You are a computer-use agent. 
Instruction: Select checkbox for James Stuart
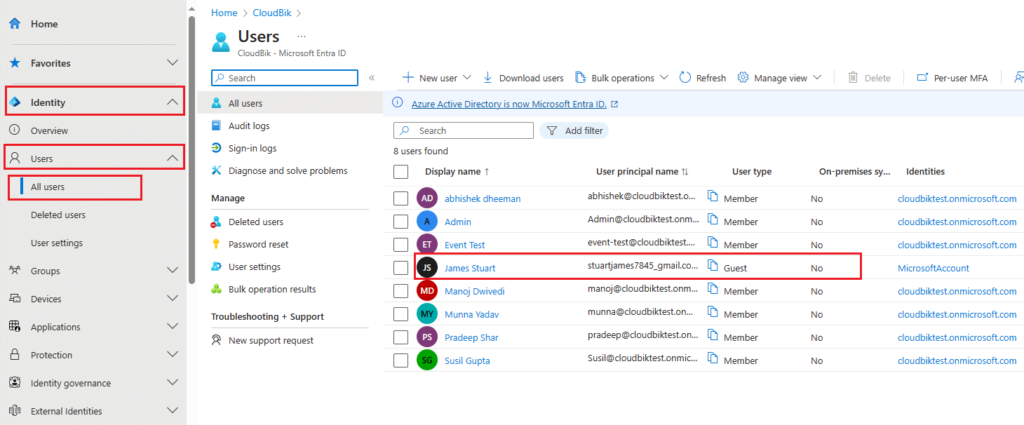[400, 268]
